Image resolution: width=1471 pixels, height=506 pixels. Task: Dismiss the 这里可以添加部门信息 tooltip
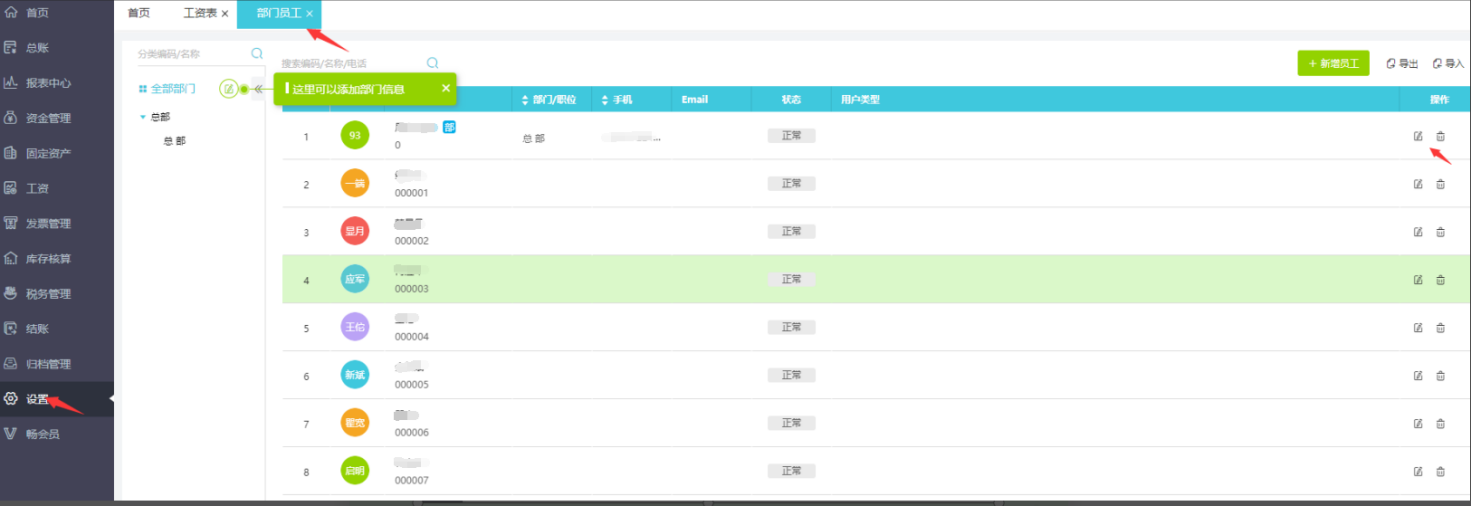[446, 88]
